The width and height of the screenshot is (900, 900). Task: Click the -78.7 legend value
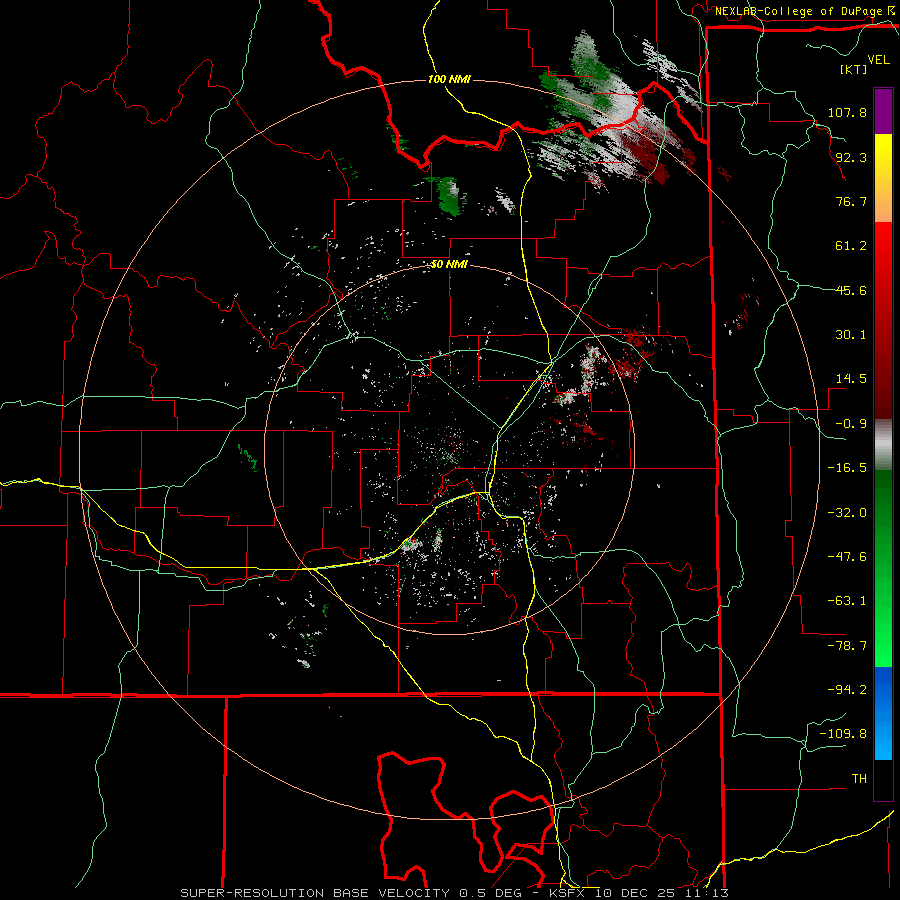(847, 646)
